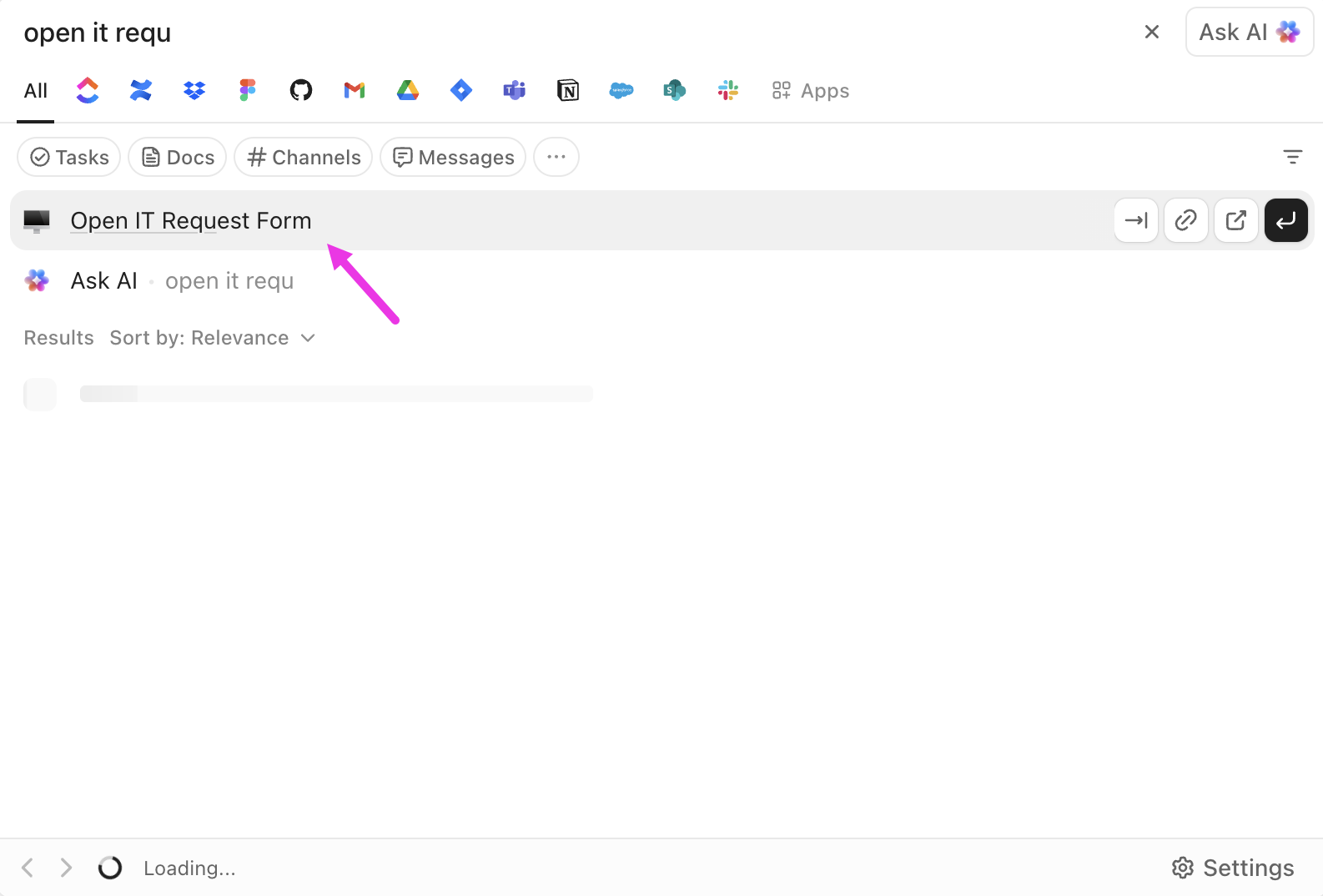
Task: Filter search by Notion icon
Action: tap(568, 90)
